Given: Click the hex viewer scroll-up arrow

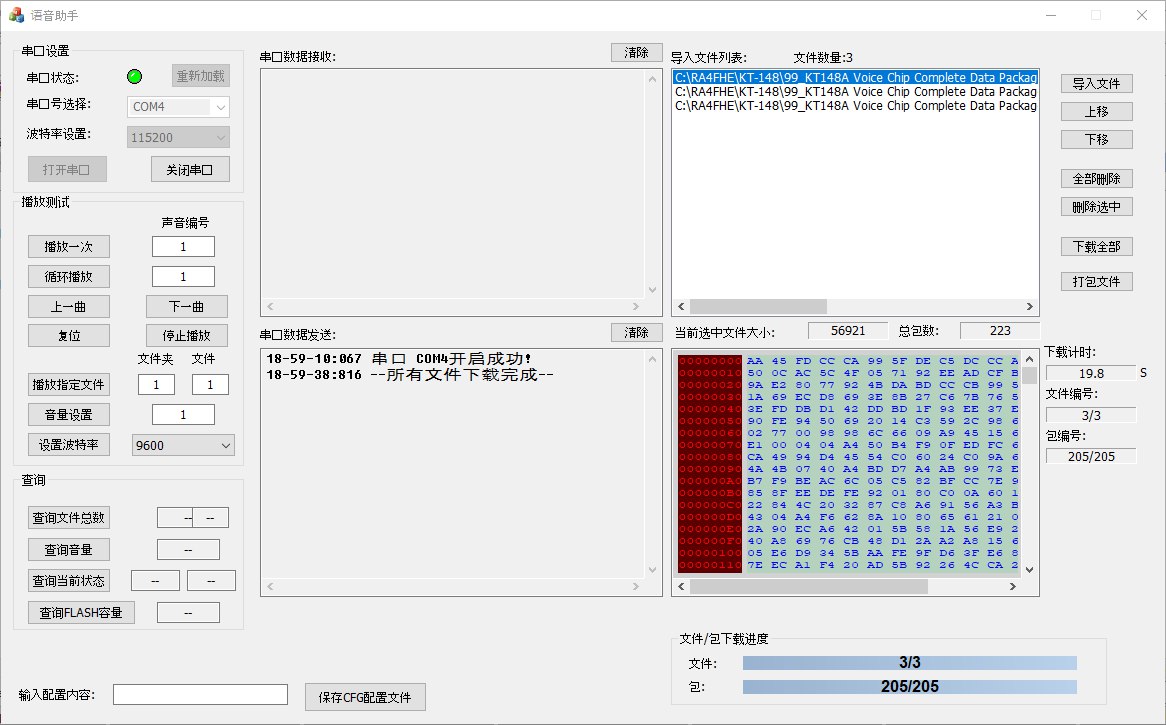Looking at the screenshot, I should coord(1030,359).
